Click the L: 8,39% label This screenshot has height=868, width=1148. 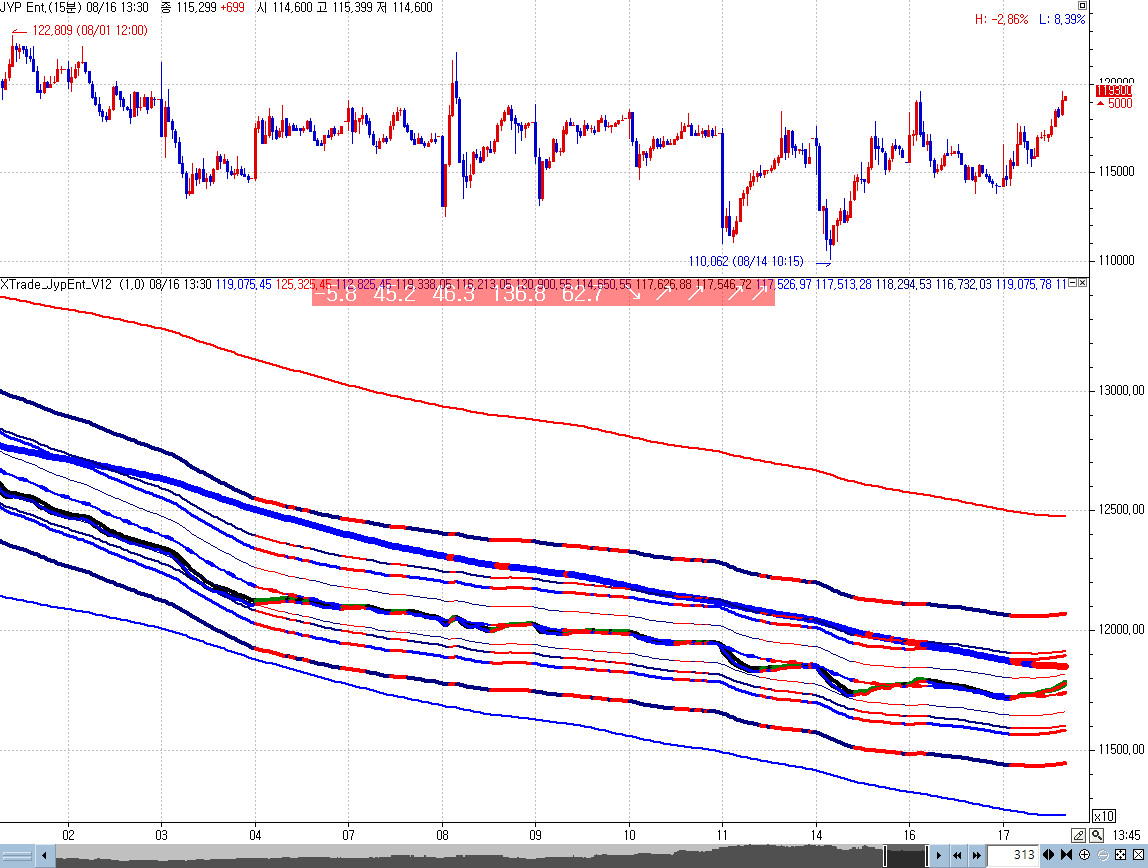(1062, 20)
